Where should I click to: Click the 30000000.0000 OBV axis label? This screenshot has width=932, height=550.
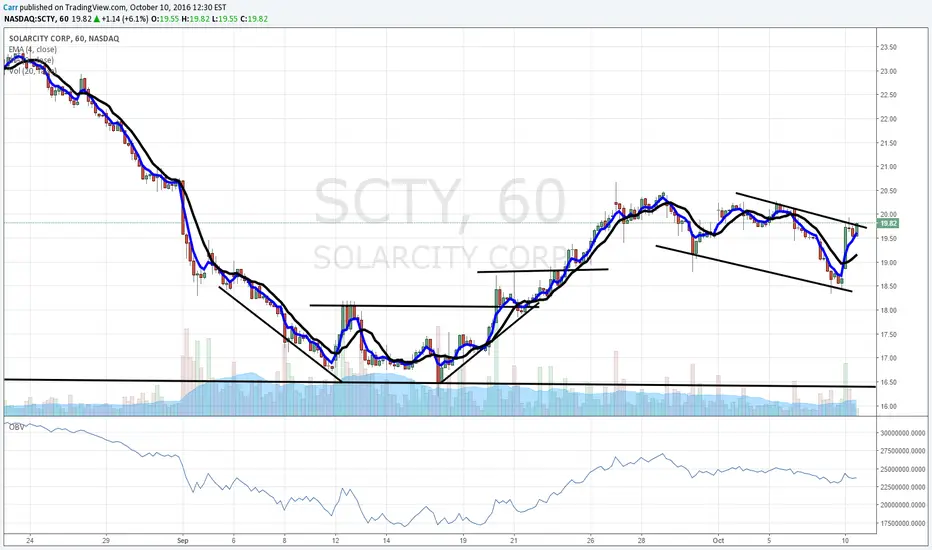click(x=902, y=433)
